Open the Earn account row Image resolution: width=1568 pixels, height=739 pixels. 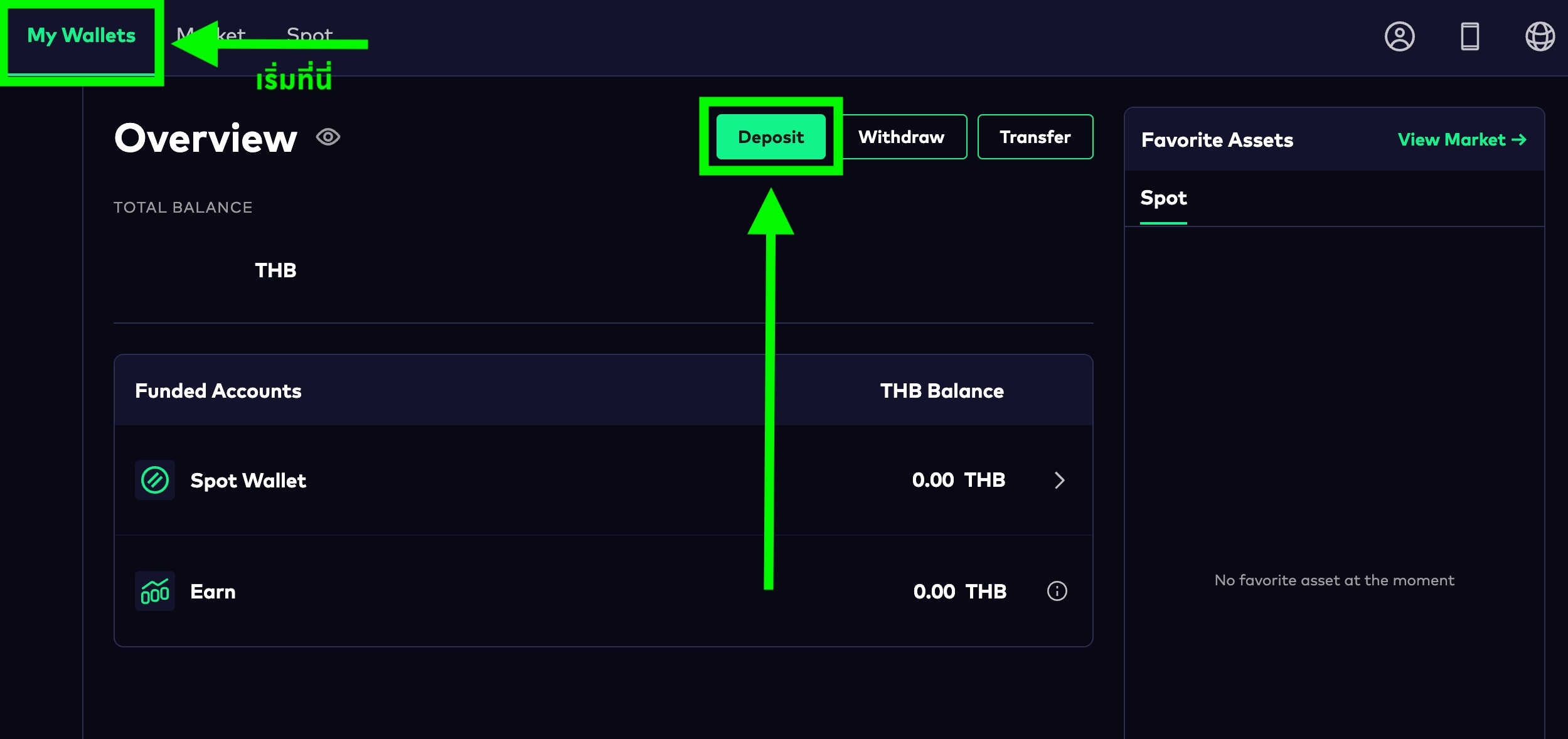coord(213,592)
